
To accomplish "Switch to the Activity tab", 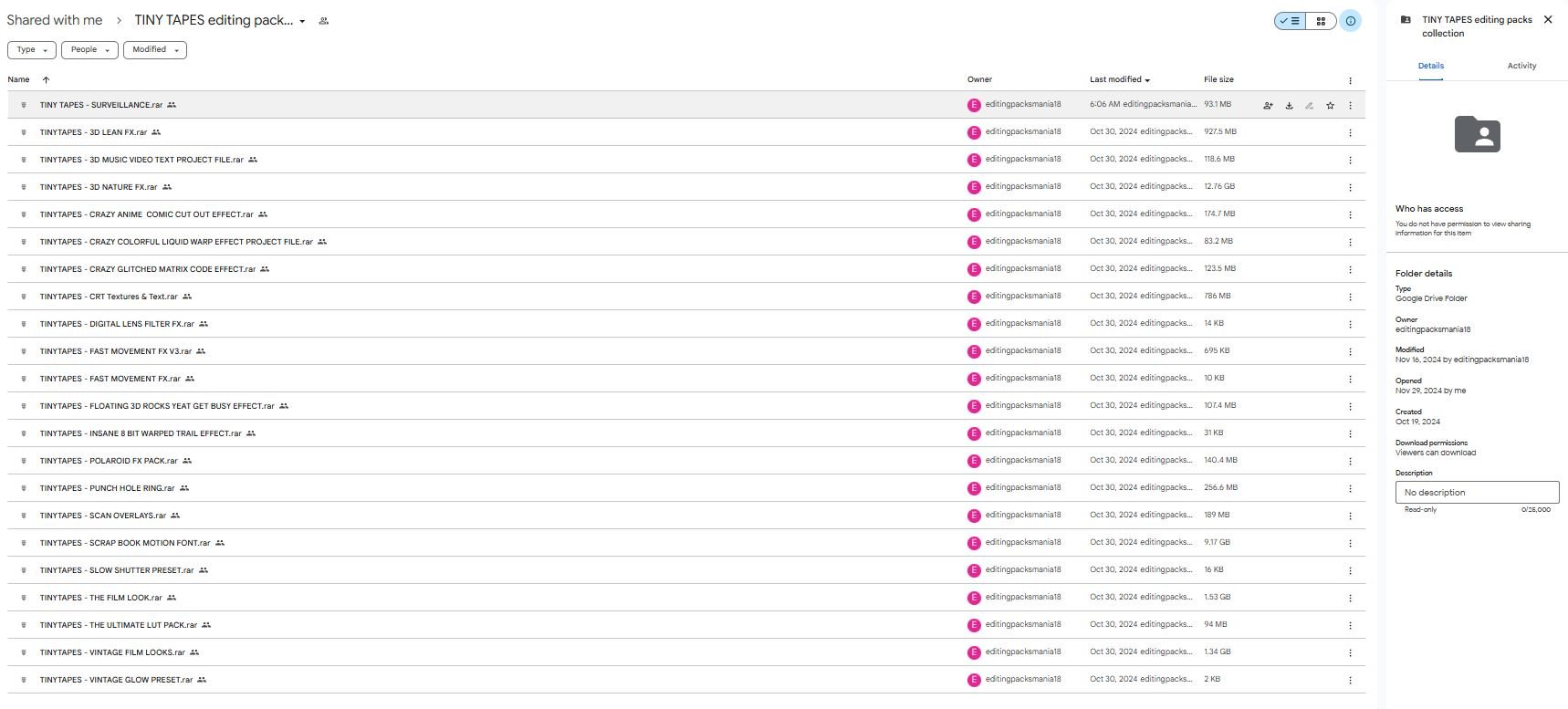I will (1521, 66).
